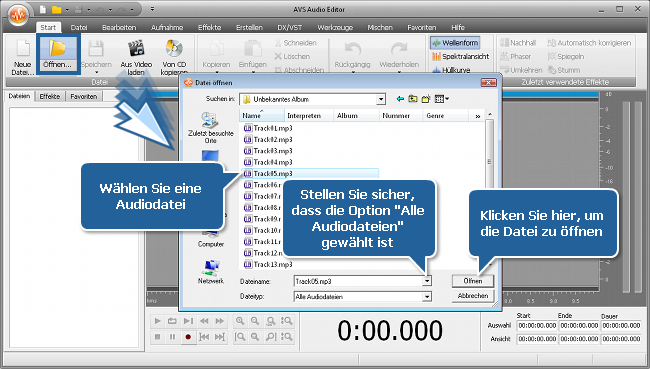
Task: Click the Öffnen folder icon in the ribbon
Action: (x=58, y=48)
